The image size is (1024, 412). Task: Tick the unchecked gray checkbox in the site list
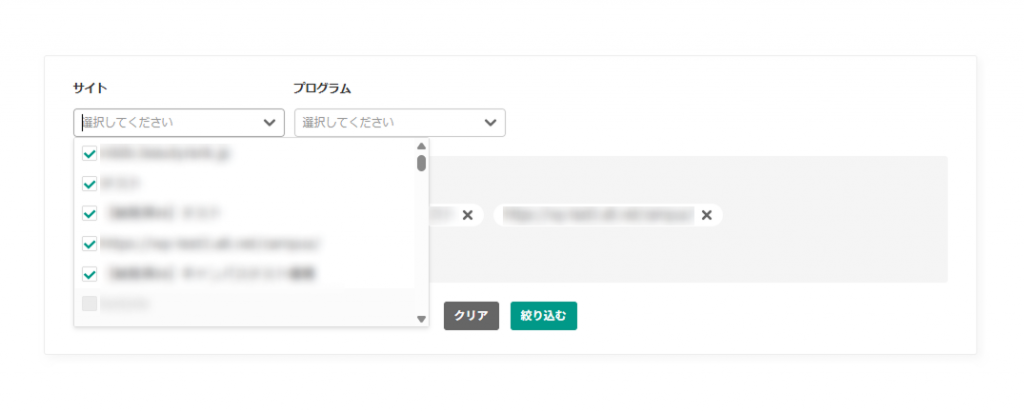89,304
